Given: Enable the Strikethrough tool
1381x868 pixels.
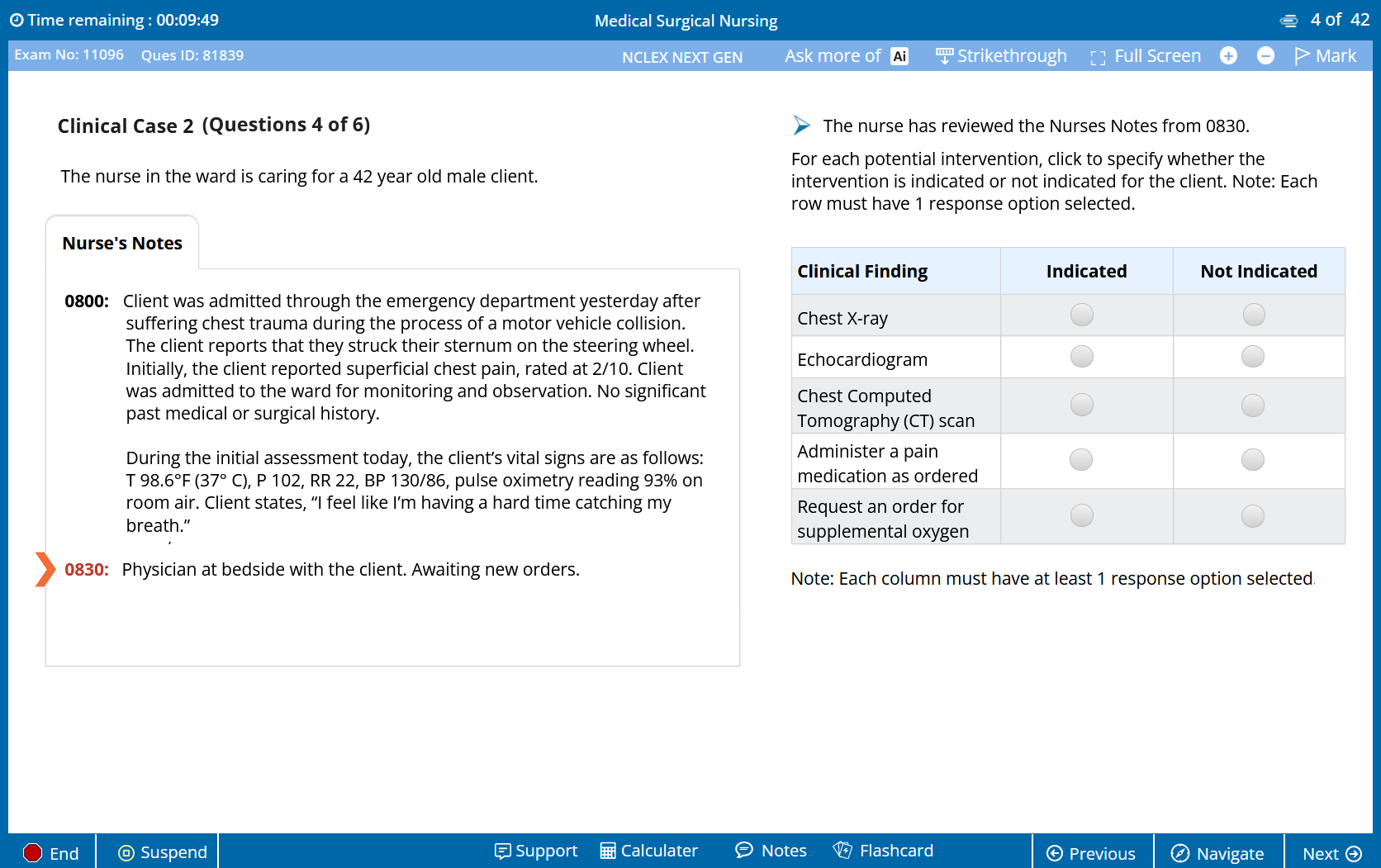Looking at the screenshot, I should 1001,56.
